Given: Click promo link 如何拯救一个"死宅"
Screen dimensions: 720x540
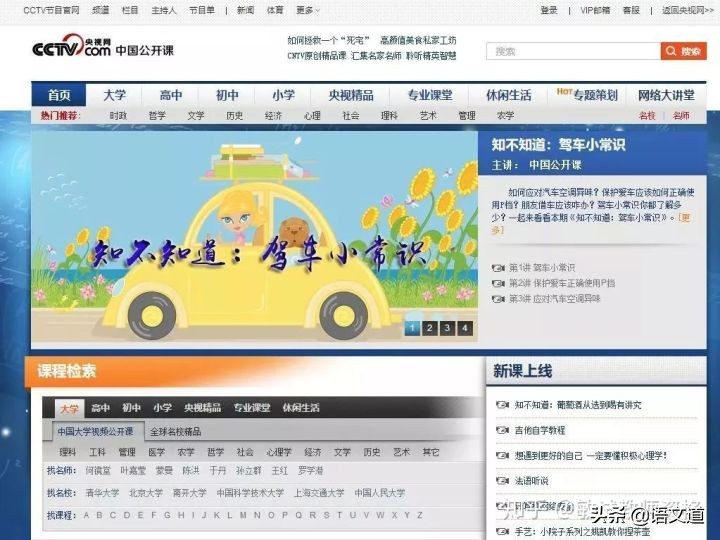Looking at the screenshot, I should (328, 40).
